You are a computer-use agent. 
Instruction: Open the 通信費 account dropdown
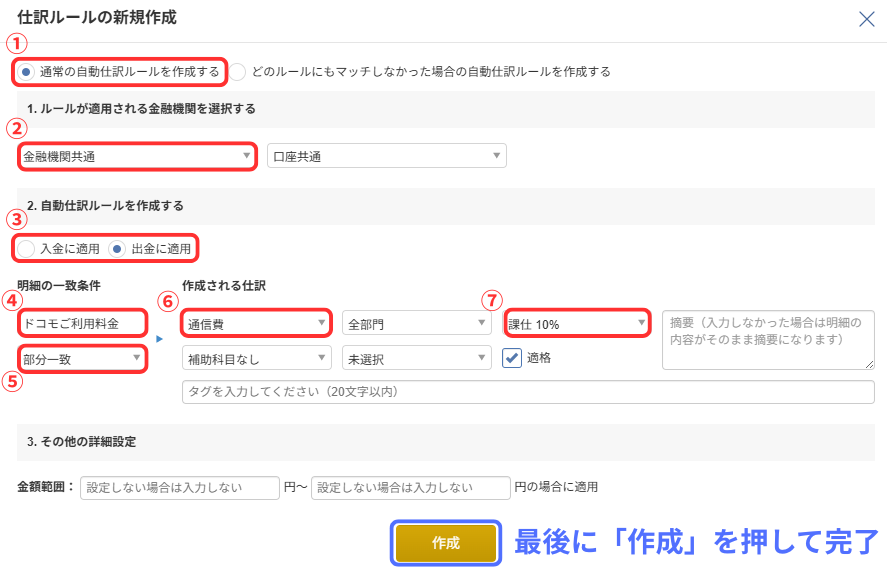[257, 324]
